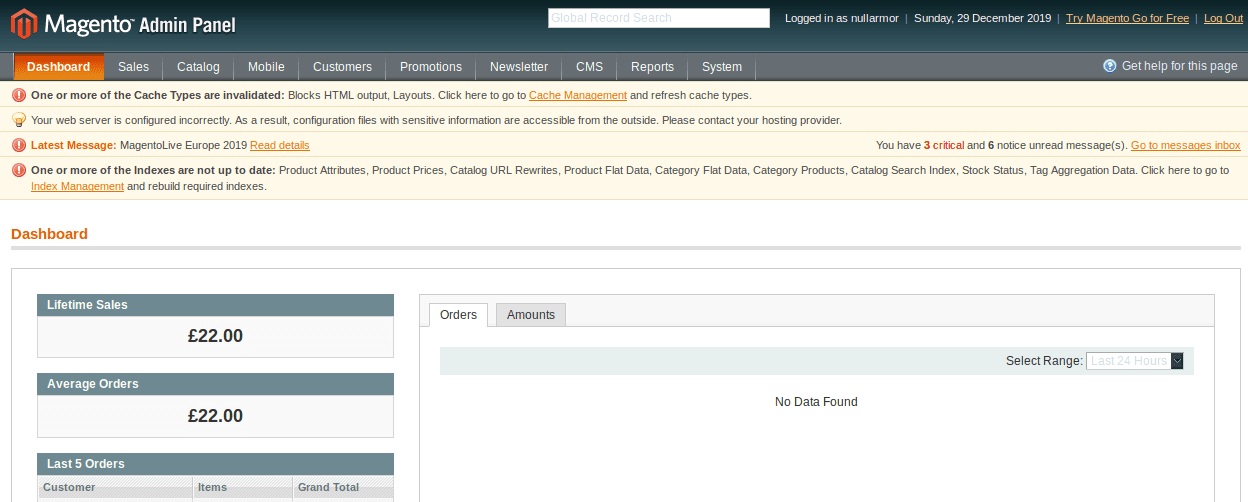The image size is (1248, 502).
Task: Follow the Try Magento Go for Free link
Action: [1127, 18]
